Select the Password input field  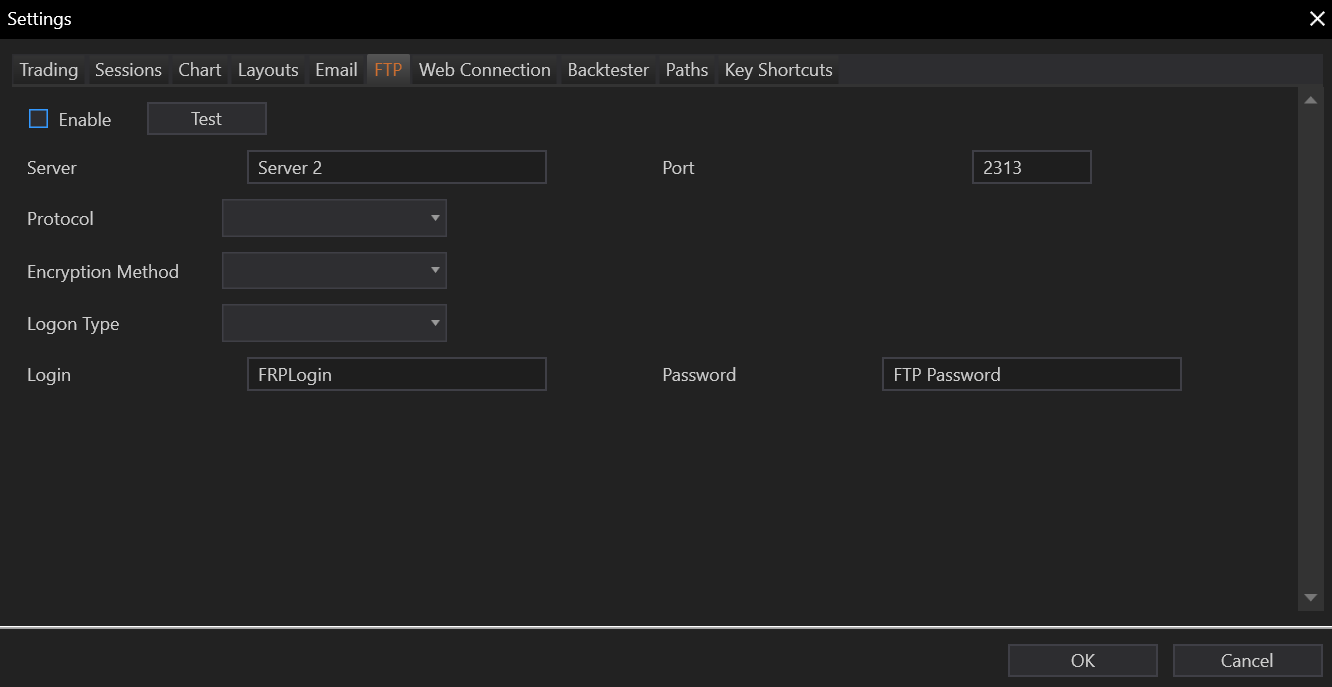pos(1031,374)
